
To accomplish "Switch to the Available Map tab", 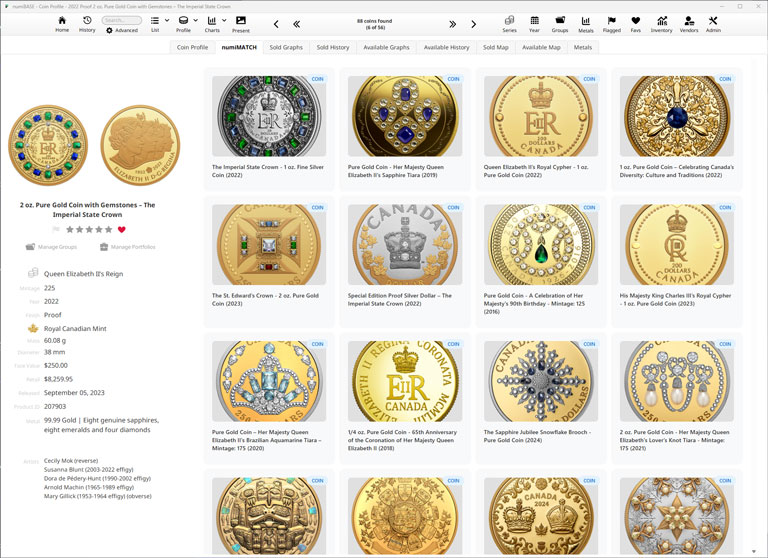I will coord(541,48).
